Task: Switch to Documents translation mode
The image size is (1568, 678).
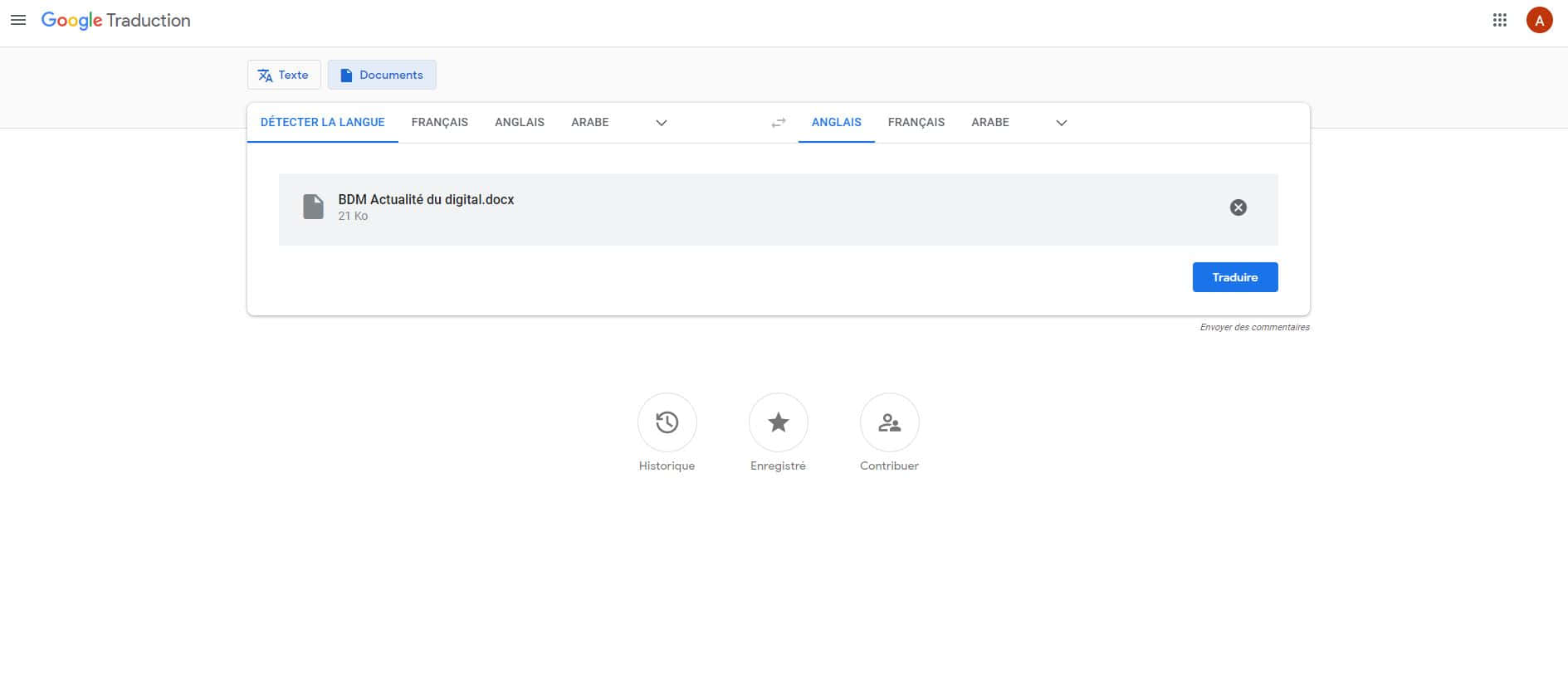Action: tap(382, 75)
